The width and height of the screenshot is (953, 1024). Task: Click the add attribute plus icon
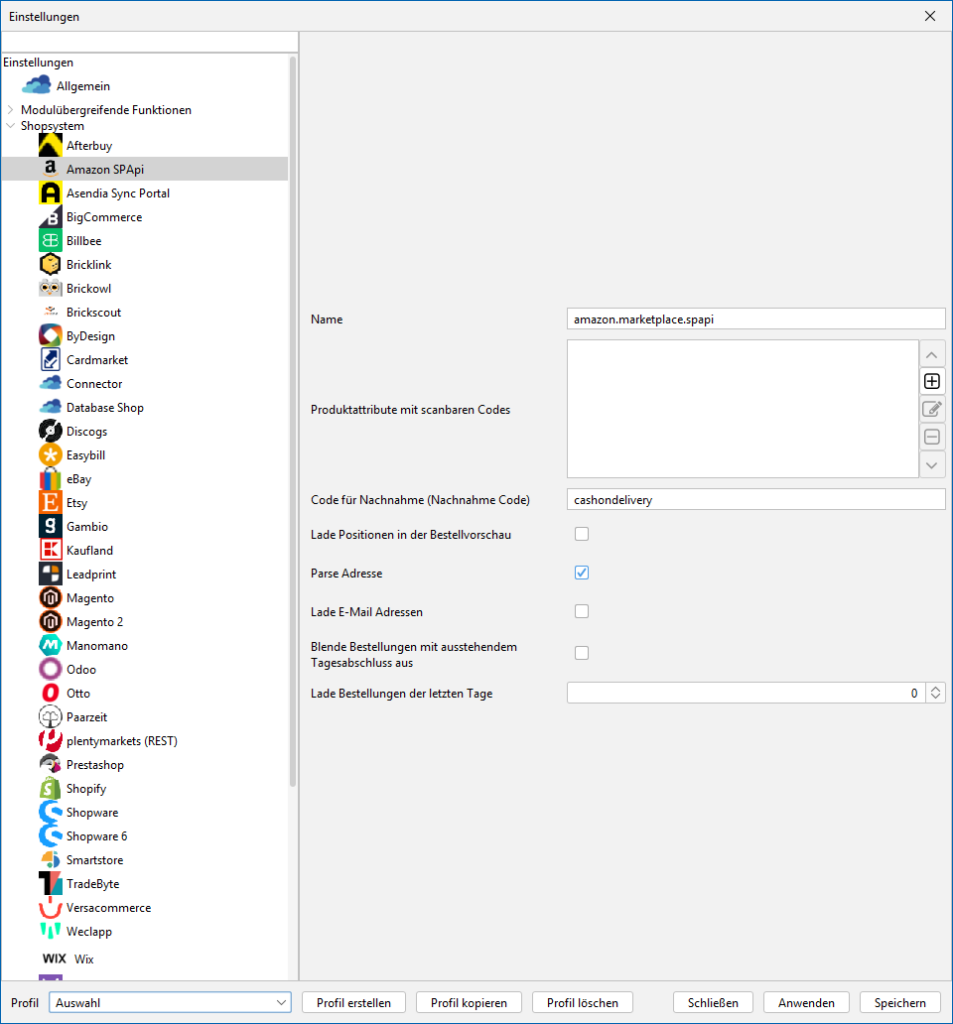[932, 381]
